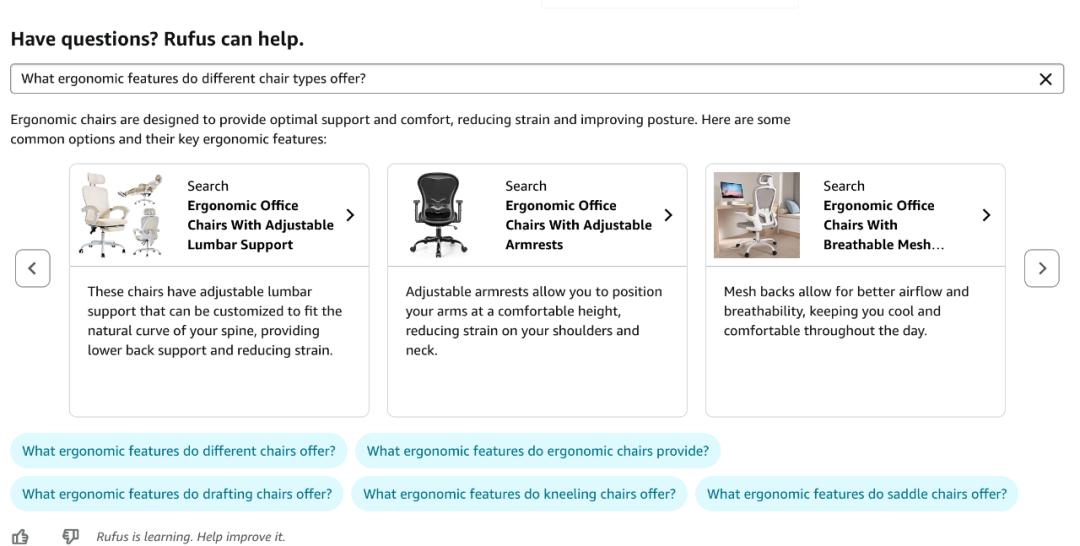Go to previous carousel card with left arrow
Viewport: 1080px width, 546px height.
click(32, 269)
